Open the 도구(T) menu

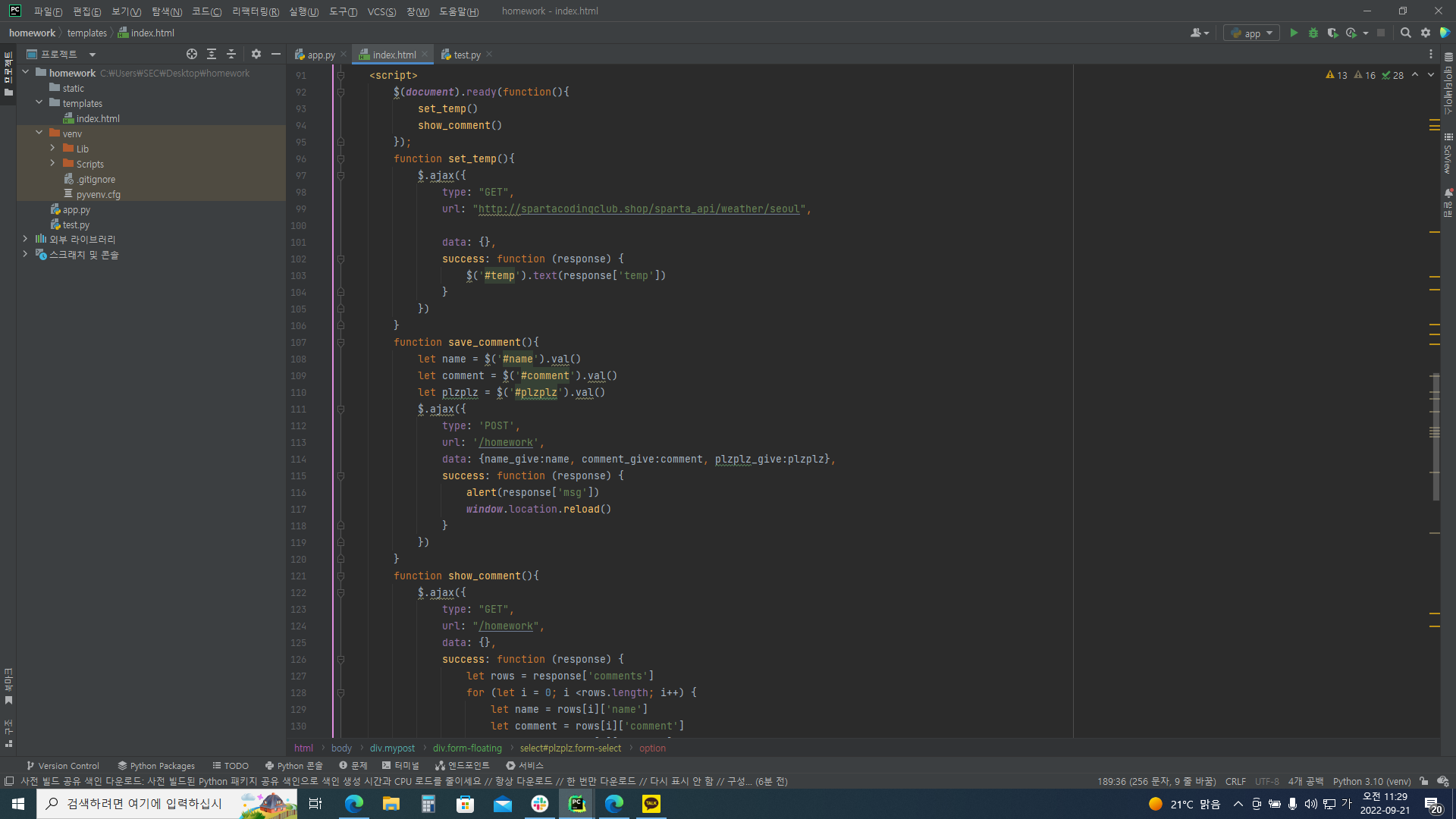point(343,11)
